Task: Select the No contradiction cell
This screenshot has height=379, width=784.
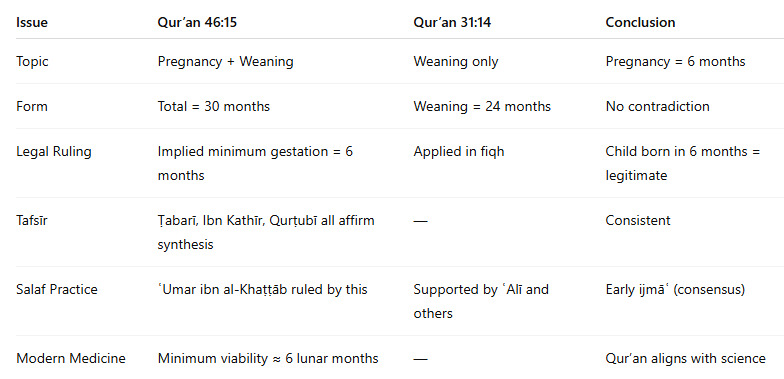Action: click(x=657, y=106)
